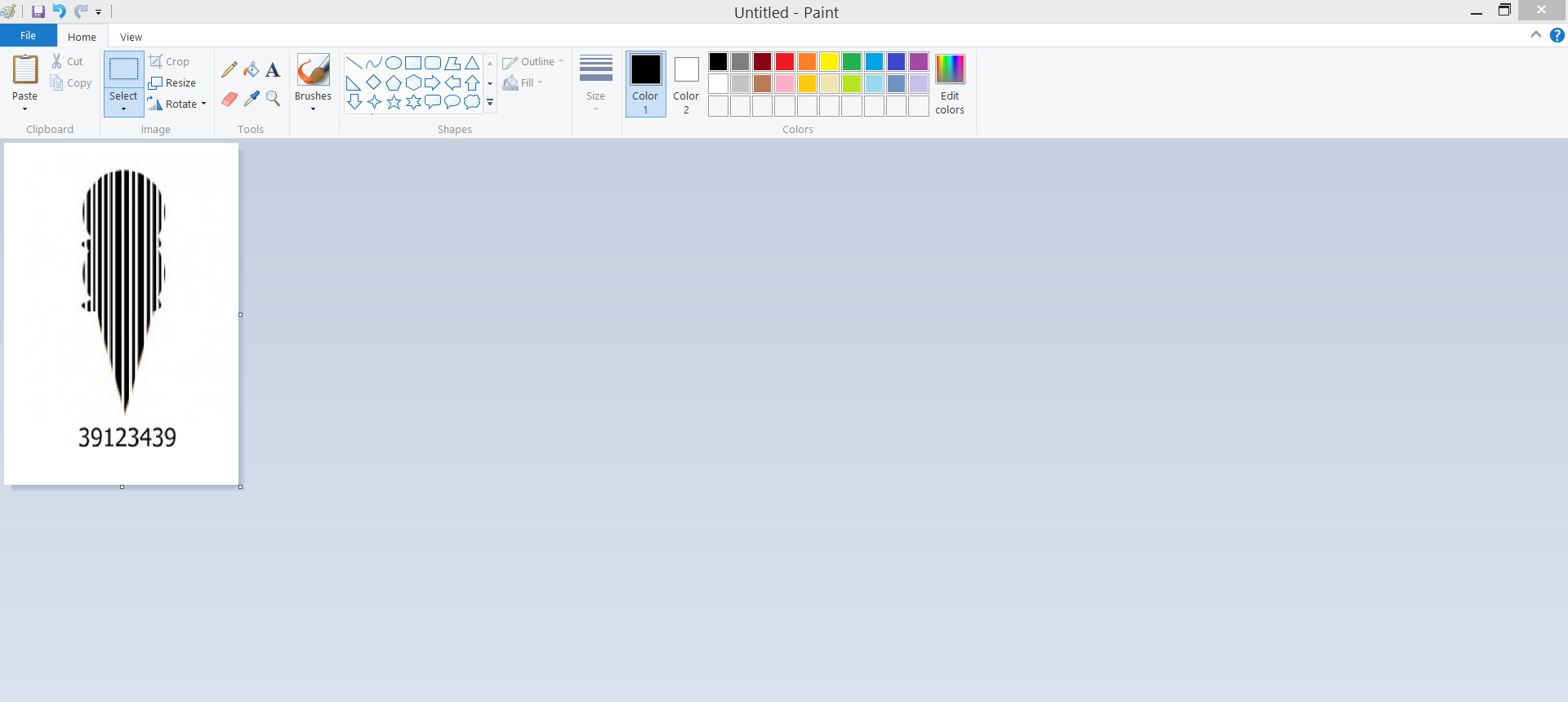Screen dimensions: 1568x702
Task: Click the Resize button
Action: pyautogui.click(x=172, y=82)
